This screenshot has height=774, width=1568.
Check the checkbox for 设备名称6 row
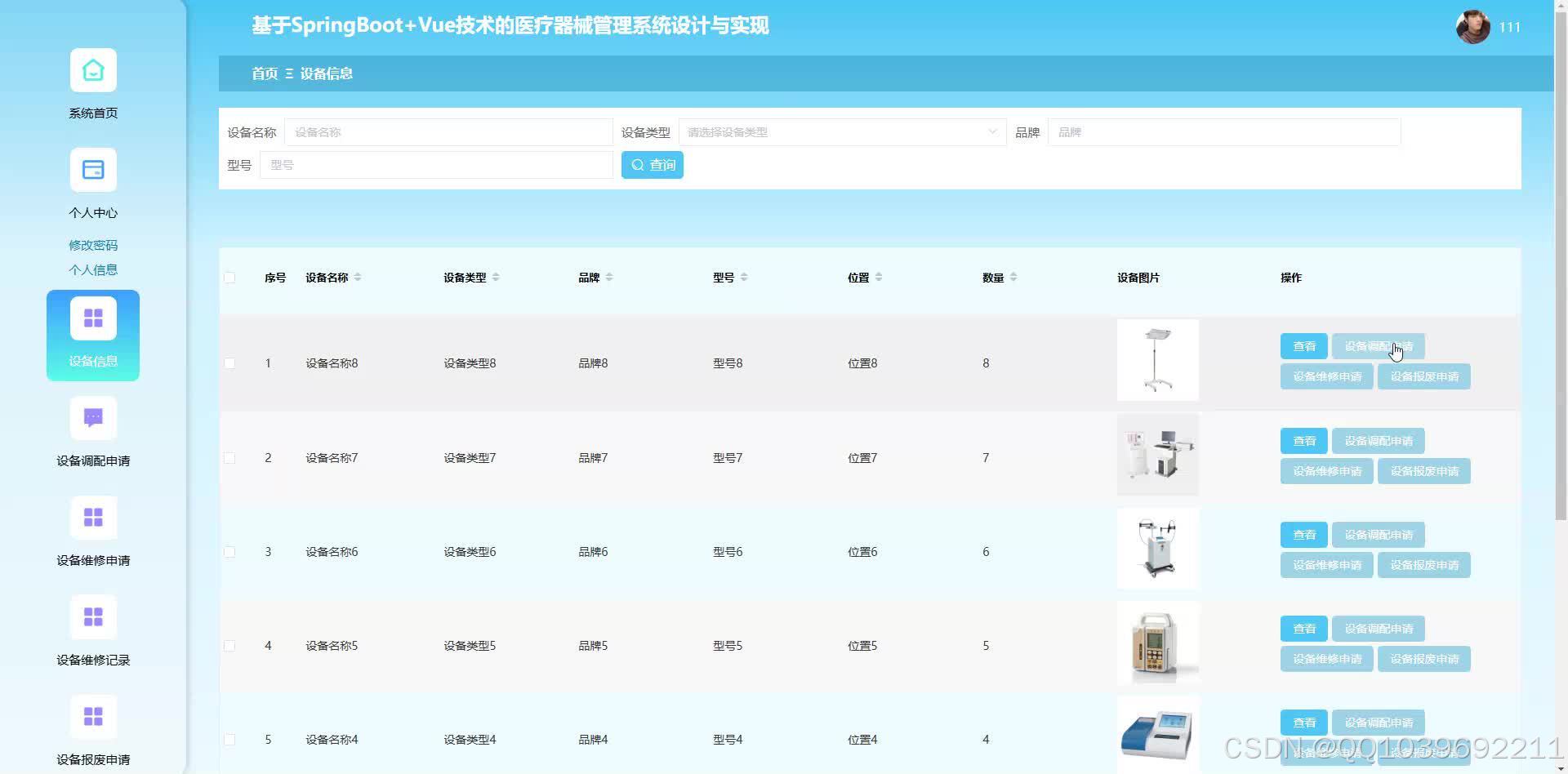229,551
